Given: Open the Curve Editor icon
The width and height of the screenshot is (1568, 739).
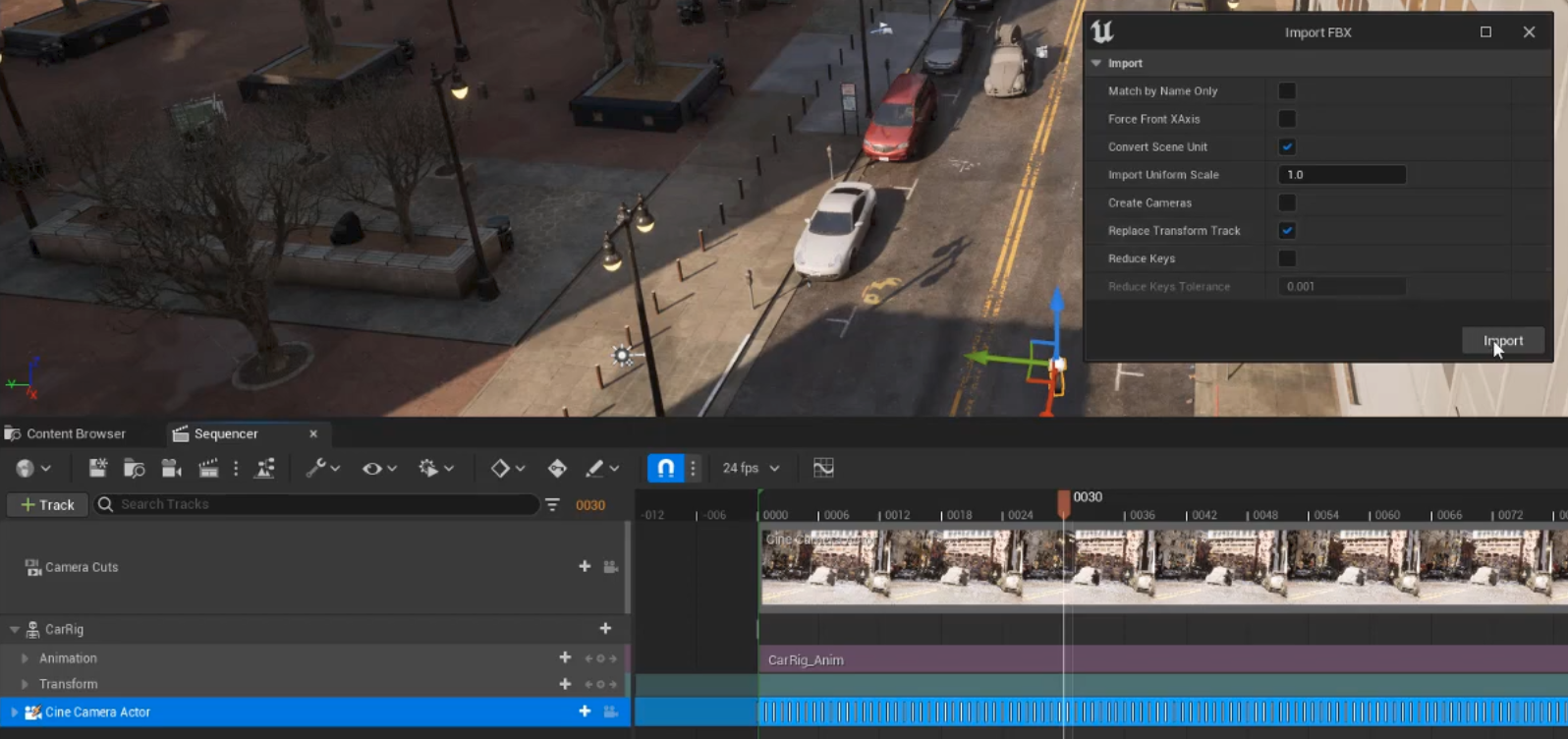Looking at the screenshot, I should click(823, 469).
